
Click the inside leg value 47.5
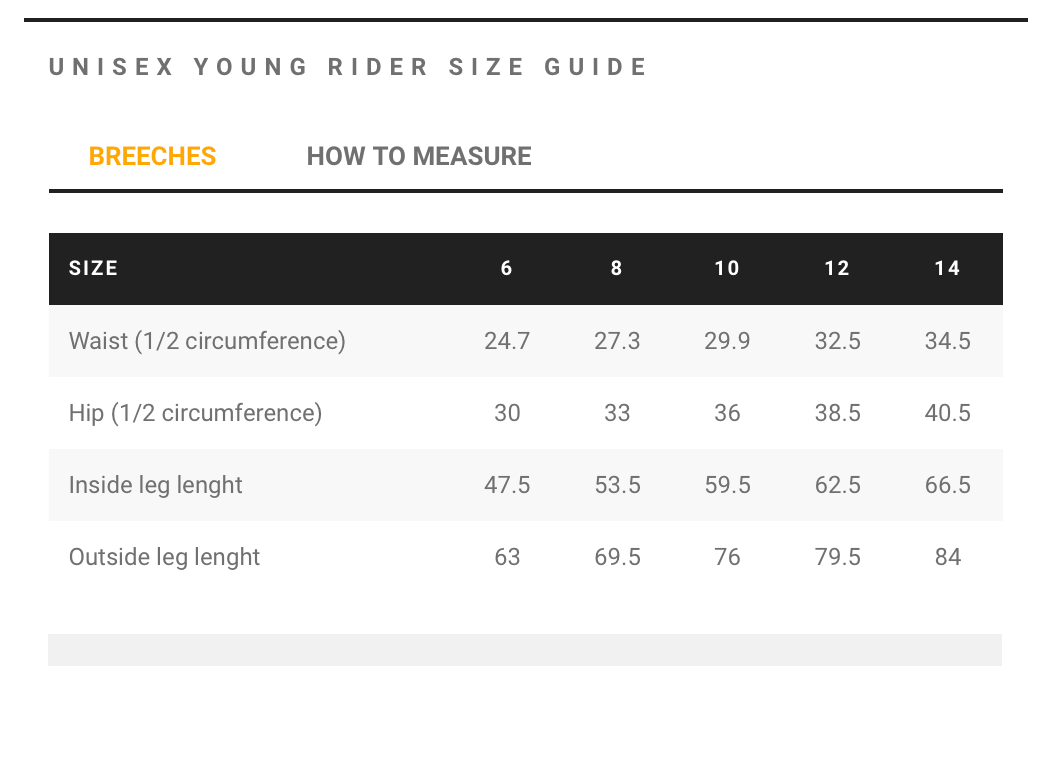(x=506, y=484)
